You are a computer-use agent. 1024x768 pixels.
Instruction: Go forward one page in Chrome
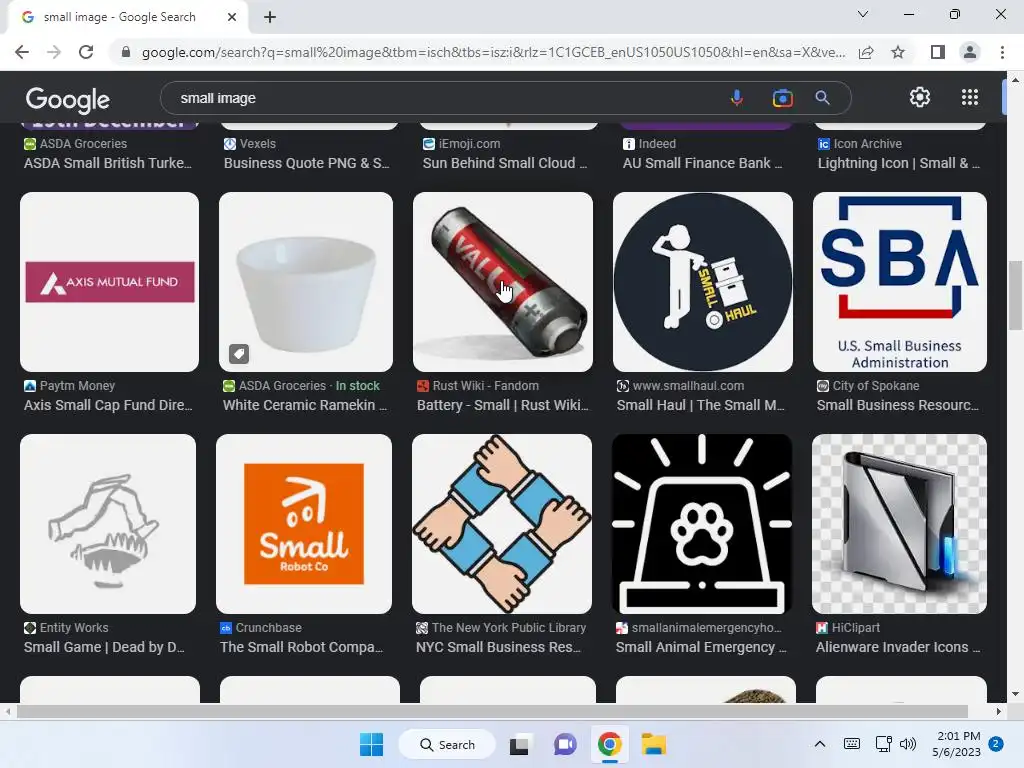tap(54, 52)
